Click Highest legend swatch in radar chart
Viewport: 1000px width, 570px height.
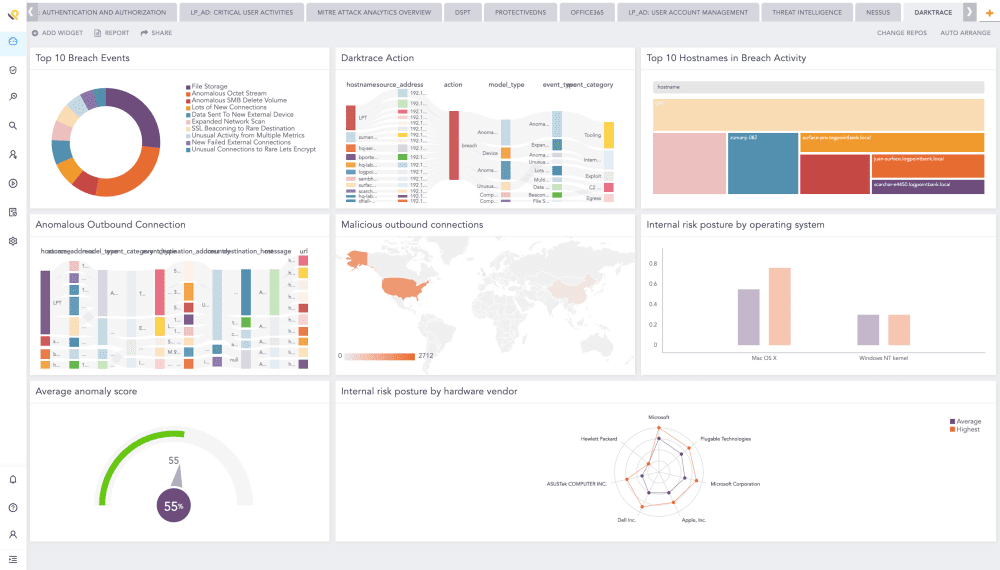952,429
